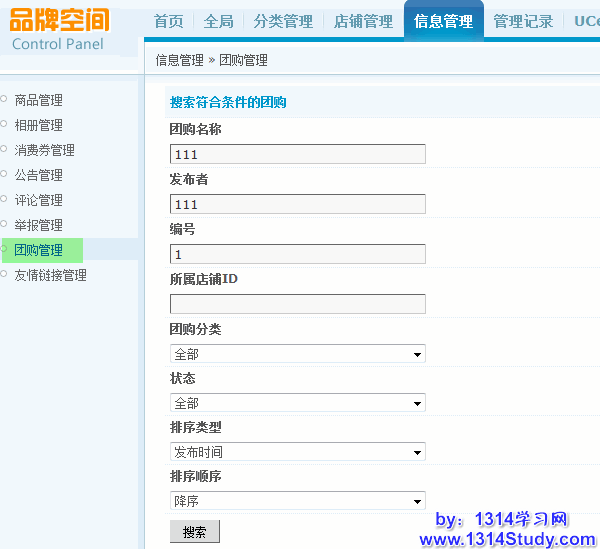Open 友情链接管理 in the sidebar

click(x=50, y=275)
